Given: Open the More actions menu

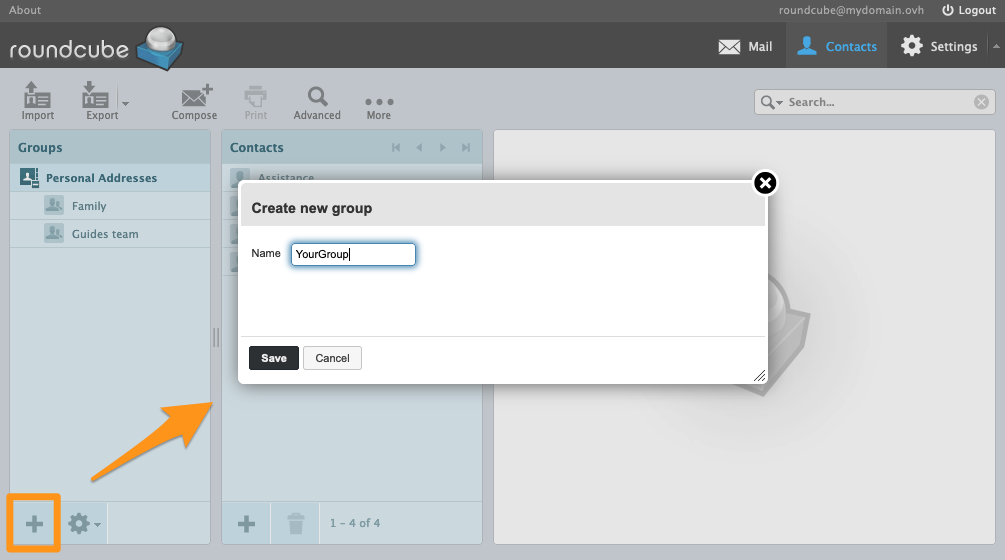Looking at the screenshot, I should coord(379,104).
